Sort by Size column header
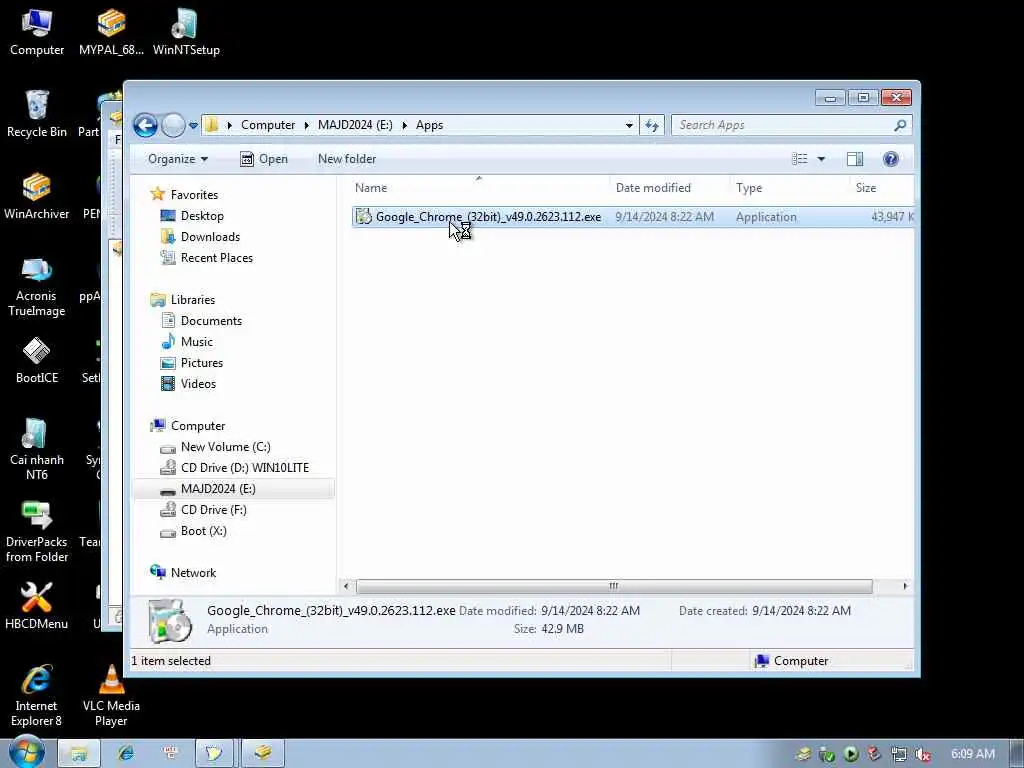The height and width of the screenshot is (768, 1024). 881,187
